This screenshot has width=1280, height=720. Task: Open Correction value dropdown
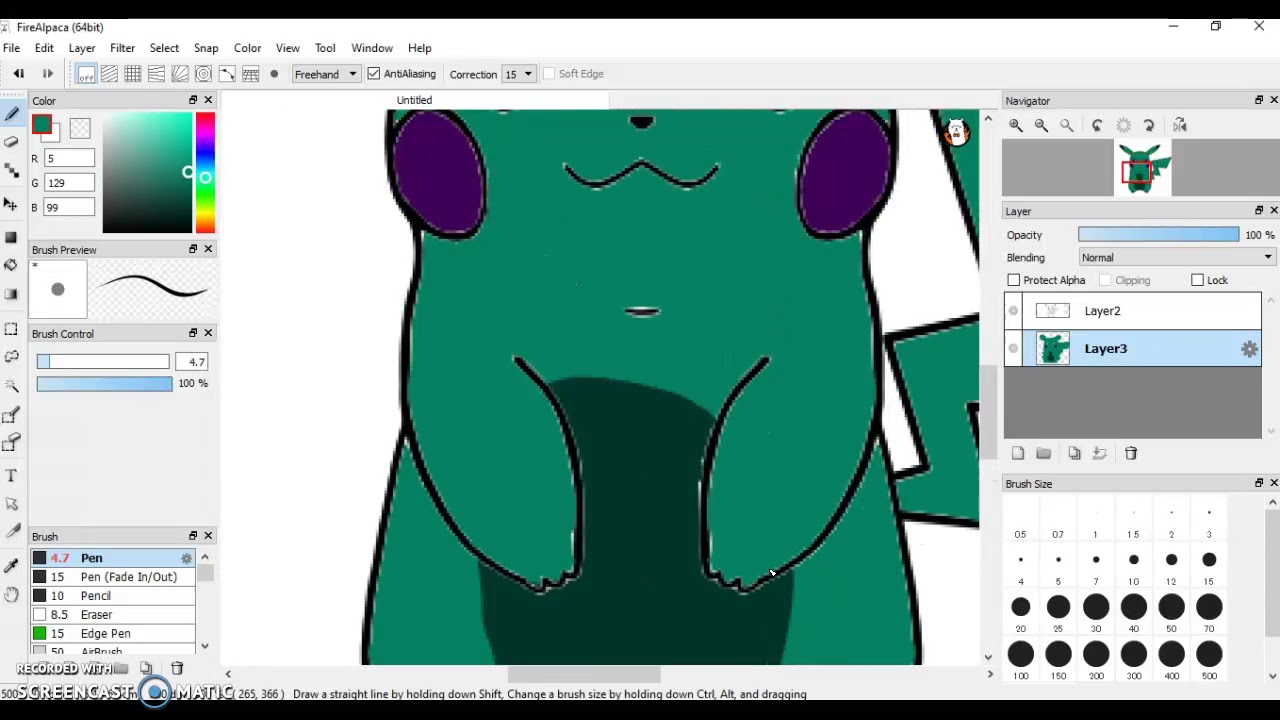click(x=518, y=74)
